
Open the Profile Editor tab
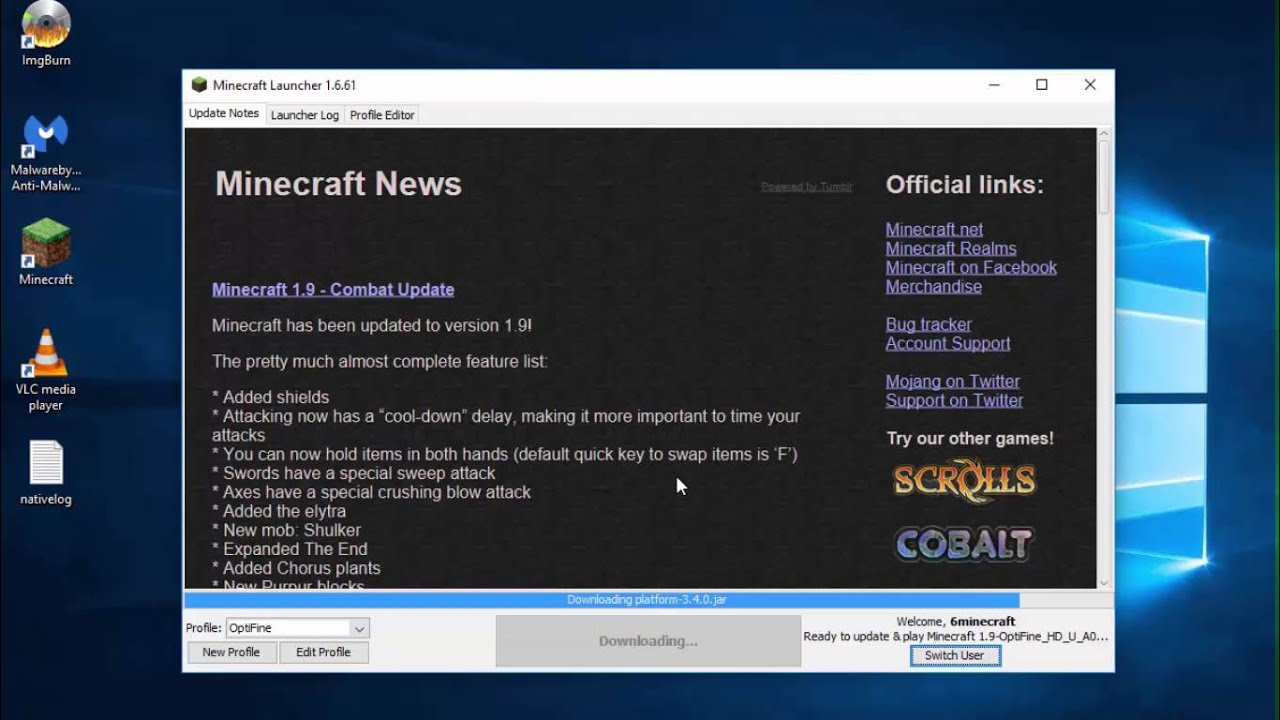tap(382, 115)
